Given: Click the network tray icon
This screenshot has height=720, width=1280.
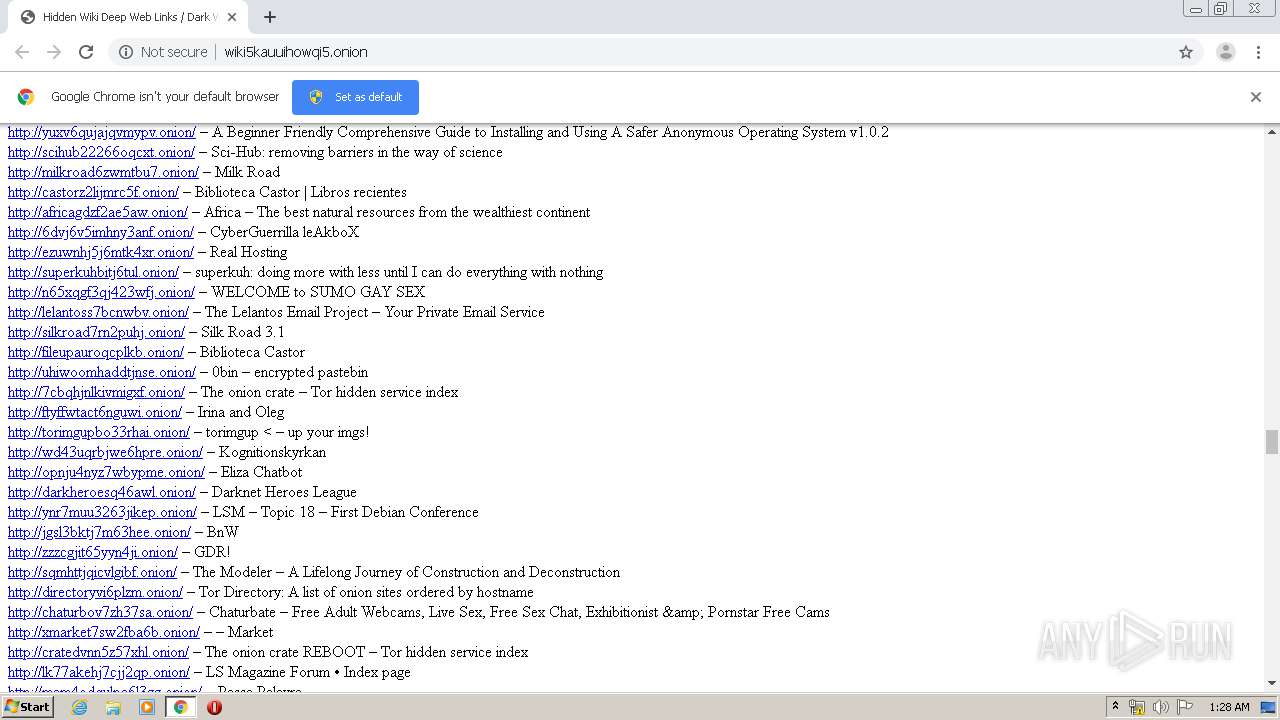Looking at the screenshot, I should pos(1137,707).
